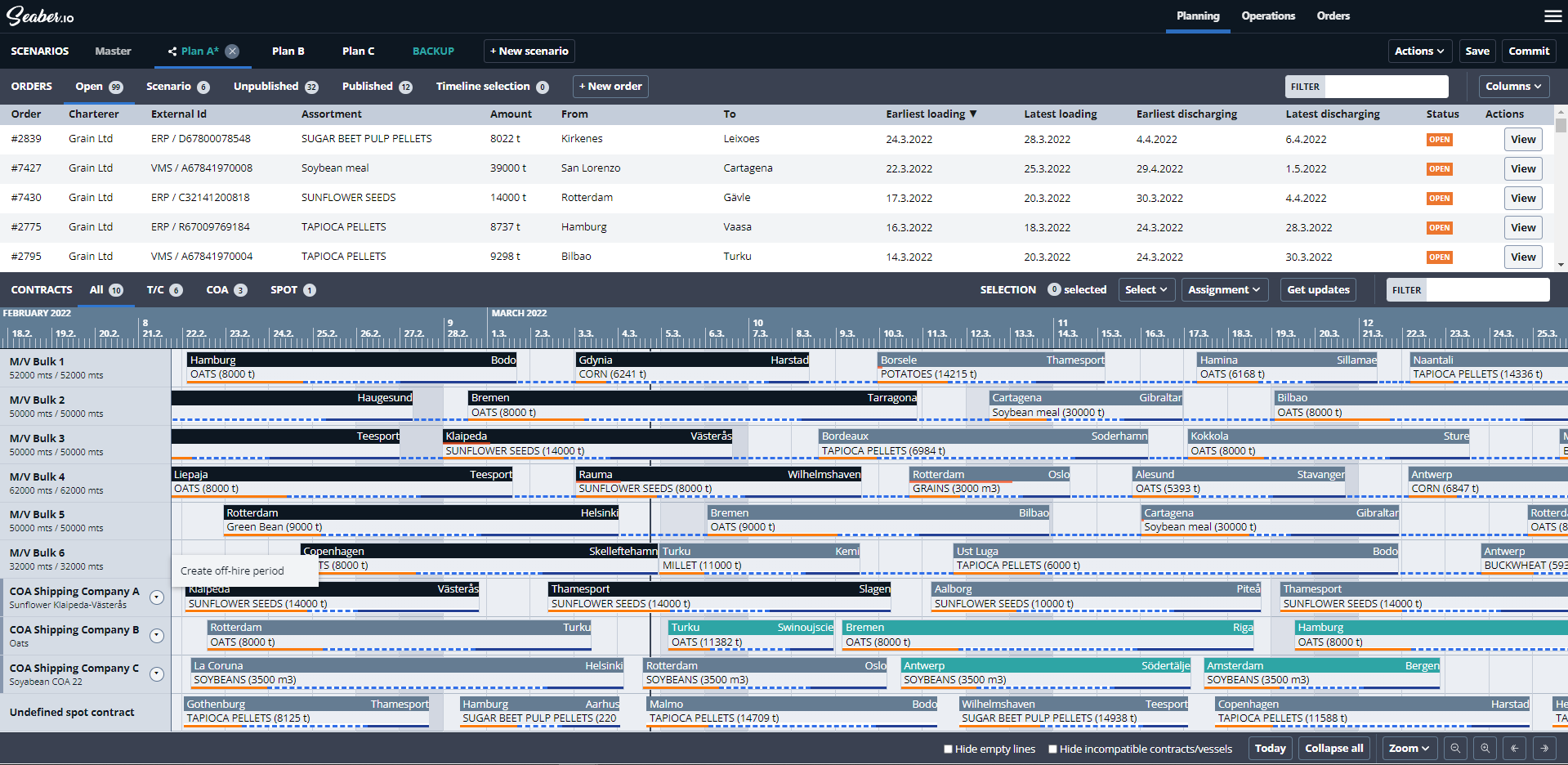Switch to the Operations section
This screenshot has height=765, width=1568.
pos(1268,16)
